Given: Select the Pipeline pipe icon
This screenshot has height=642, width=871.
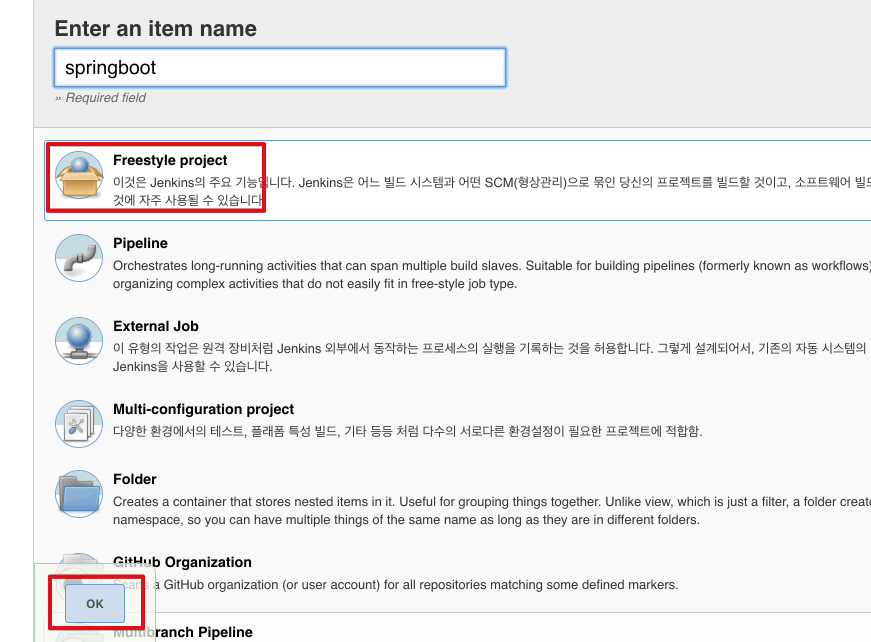Looking at the screenshot, I should [x=79, y=258].
